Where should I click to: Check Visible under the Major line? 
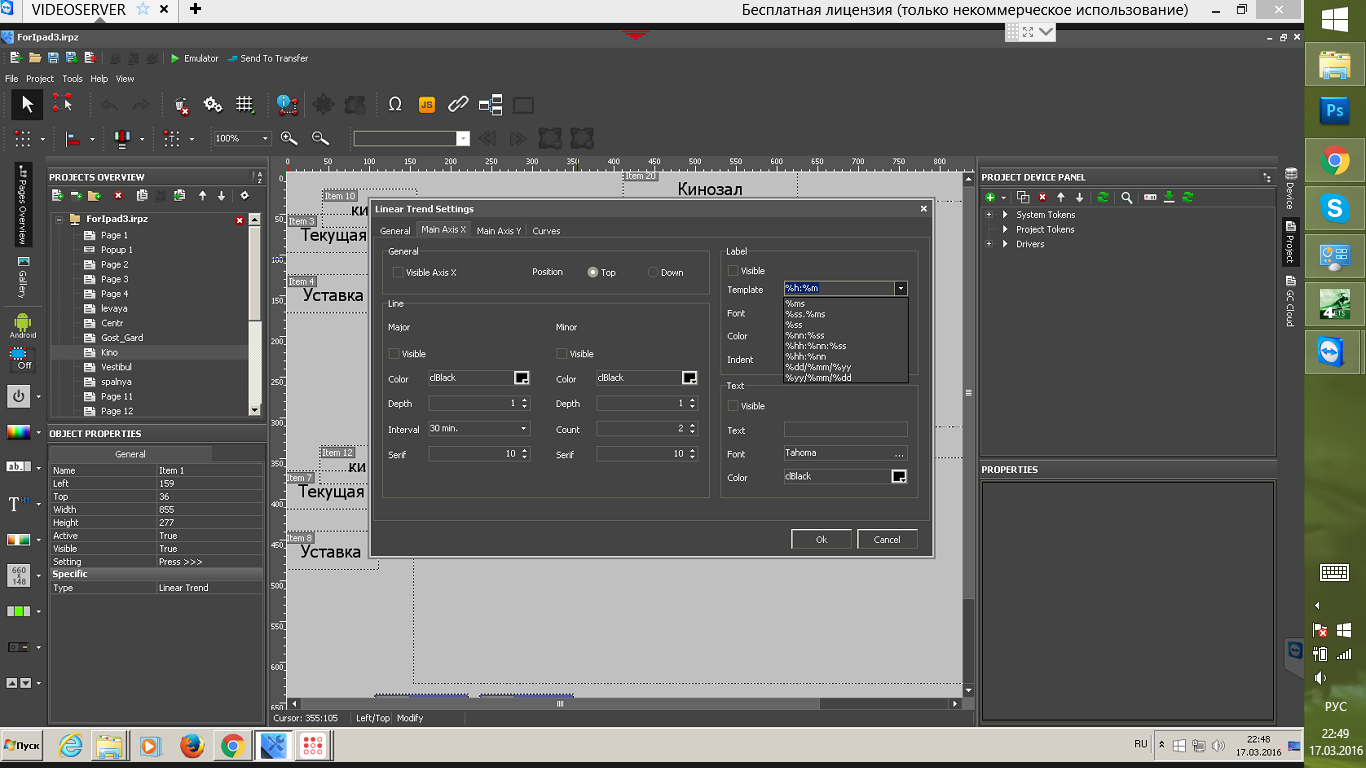(x=394, y=354)
